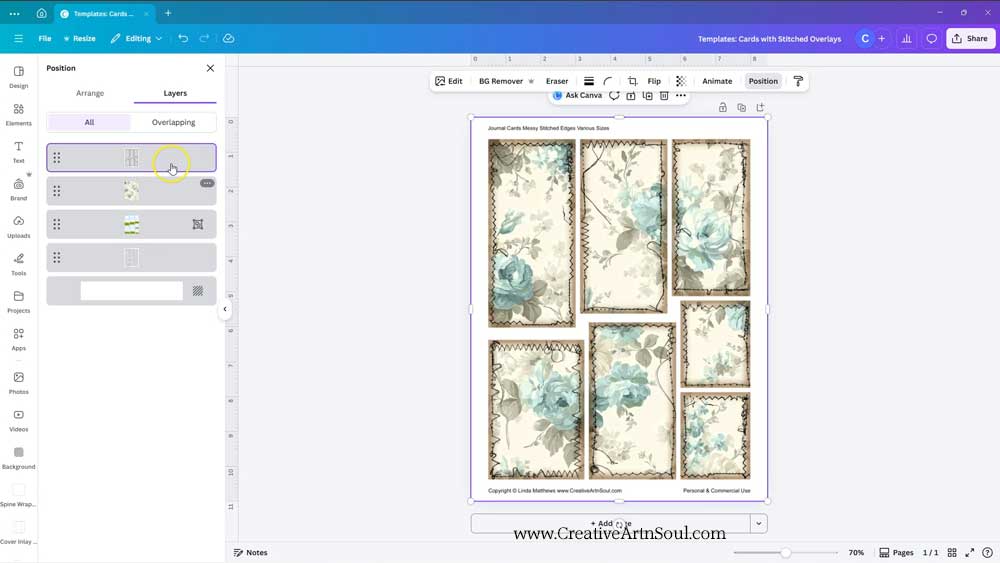The image size is (1000, 563).
Task: Click the delete trash icon in floating toolbar
Action: [664, 96]
